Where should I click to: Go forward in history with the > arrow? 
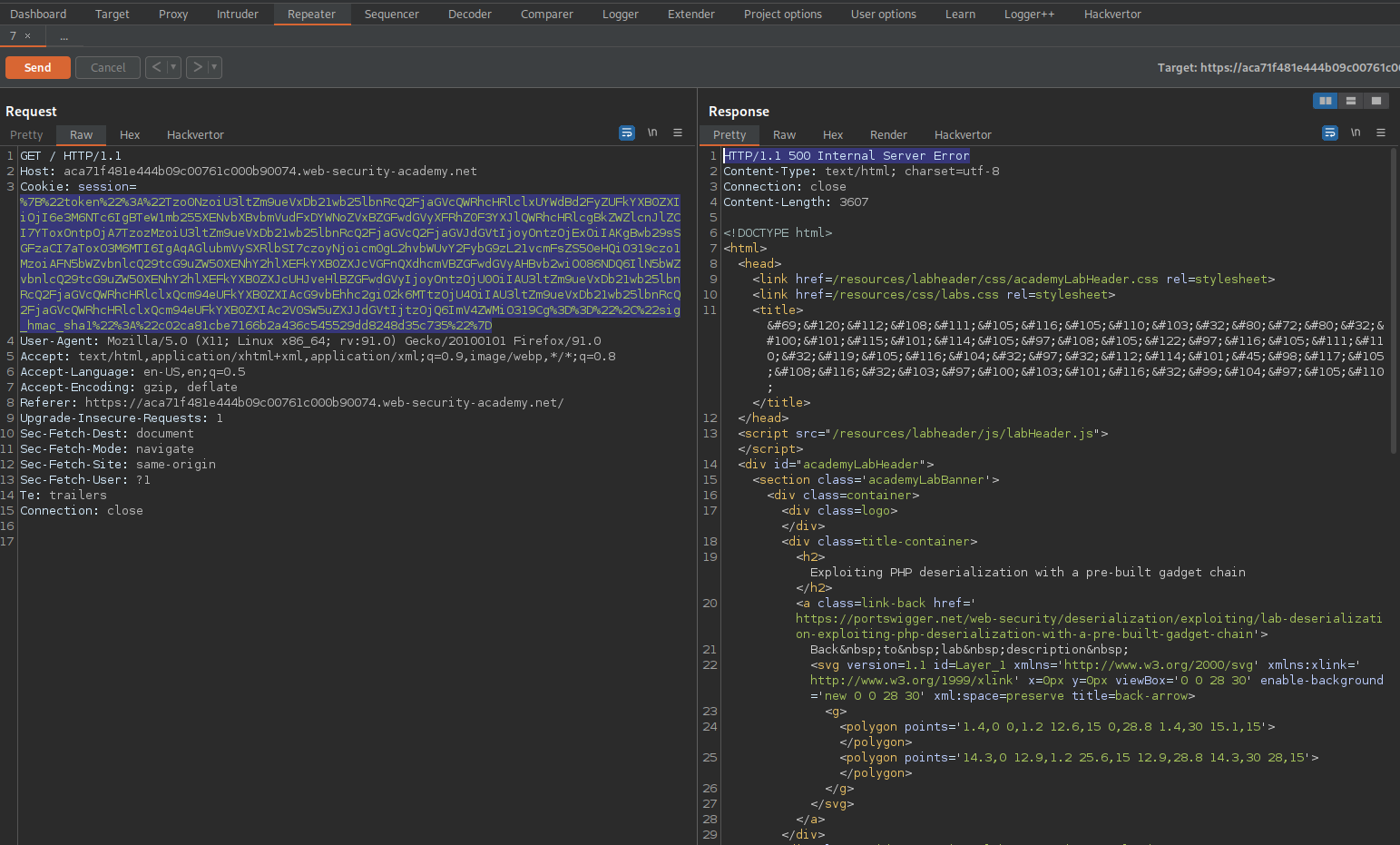point(197,67)
